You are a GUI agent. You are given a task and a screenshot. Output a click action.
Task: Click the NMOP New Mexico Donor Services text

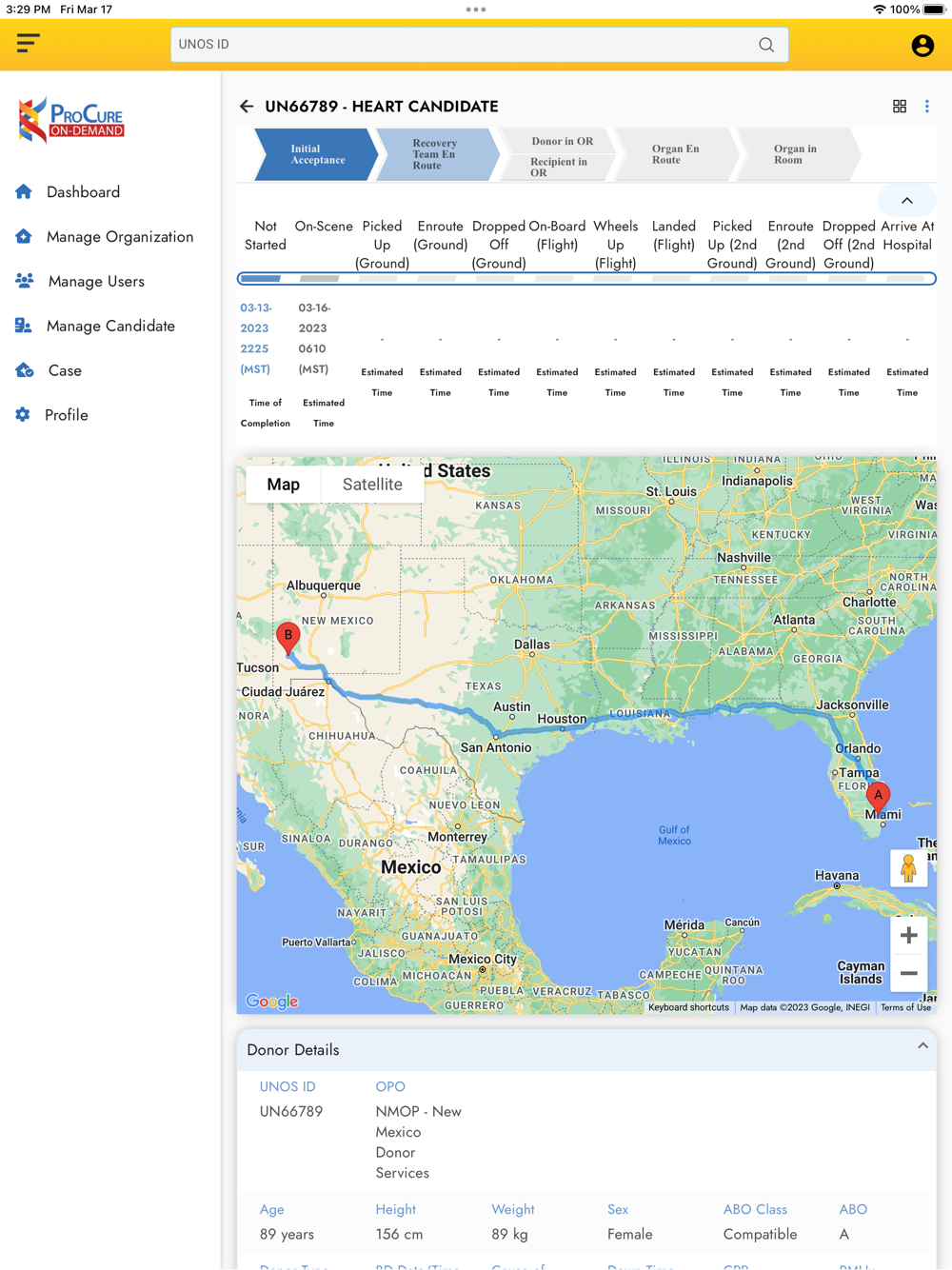point(419,1142)
